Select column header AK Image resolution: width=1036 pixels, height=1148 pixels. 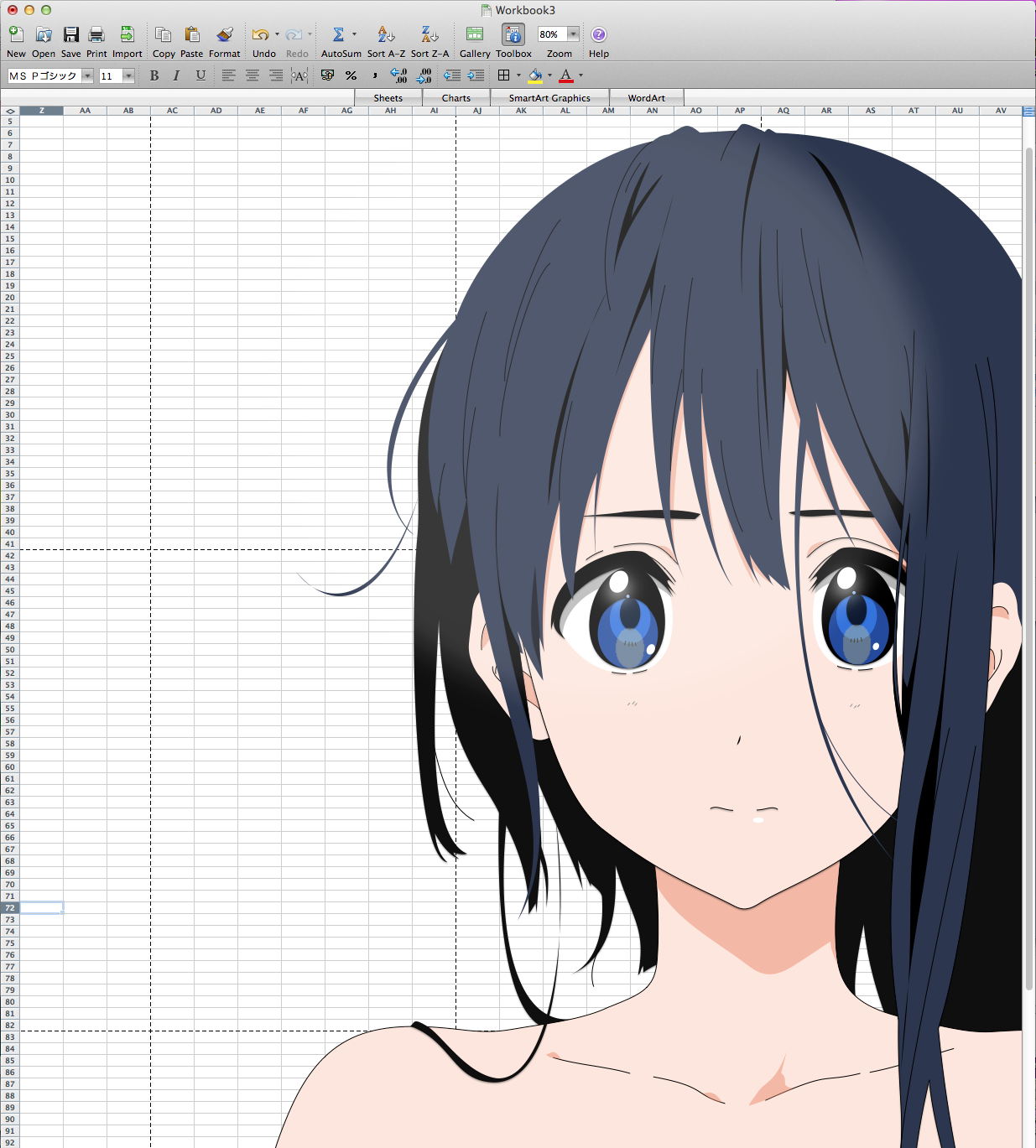(521, 111)
